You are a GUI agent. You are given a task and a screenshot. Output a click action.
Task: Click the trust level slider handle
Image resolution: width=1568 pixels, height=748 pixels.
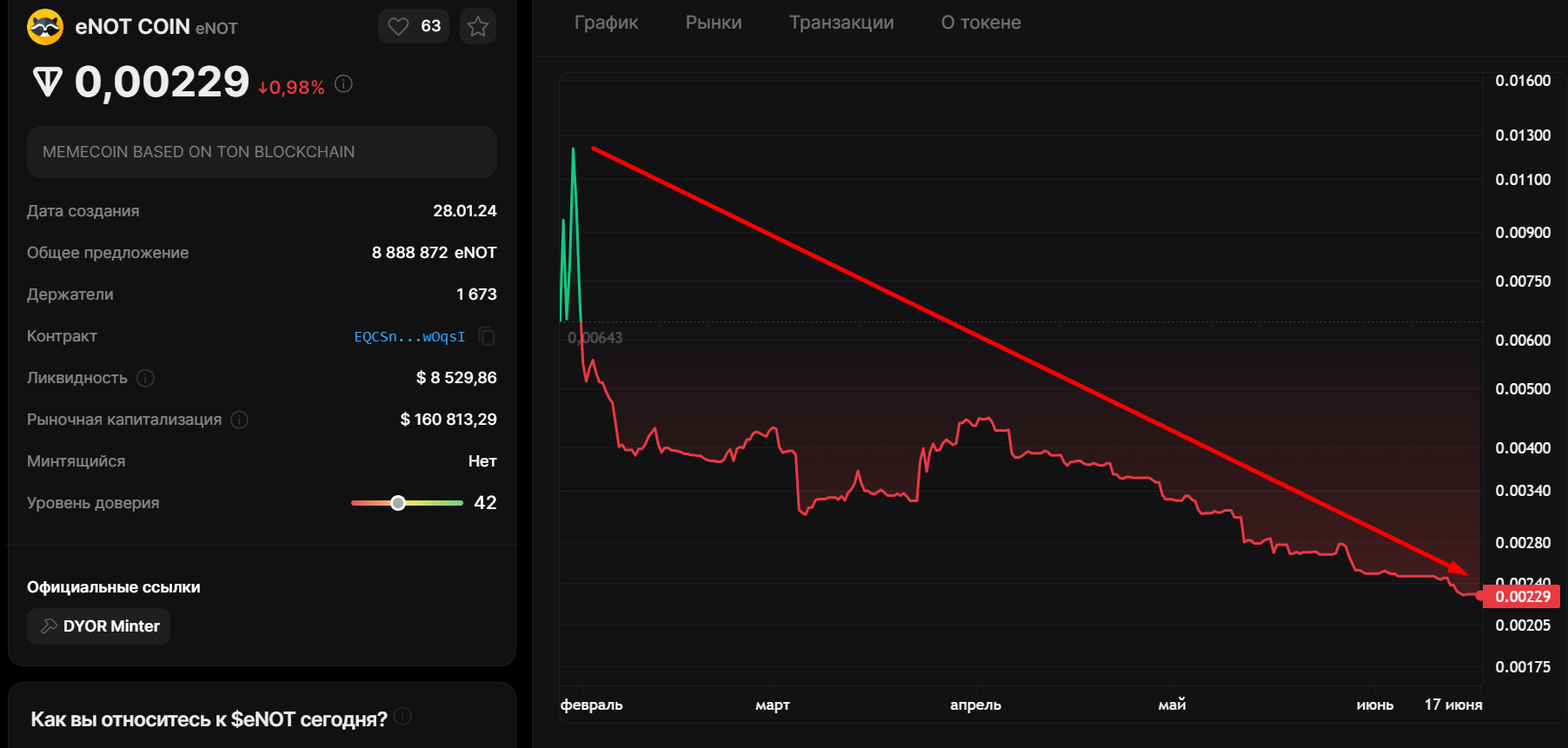click(398, 503)
